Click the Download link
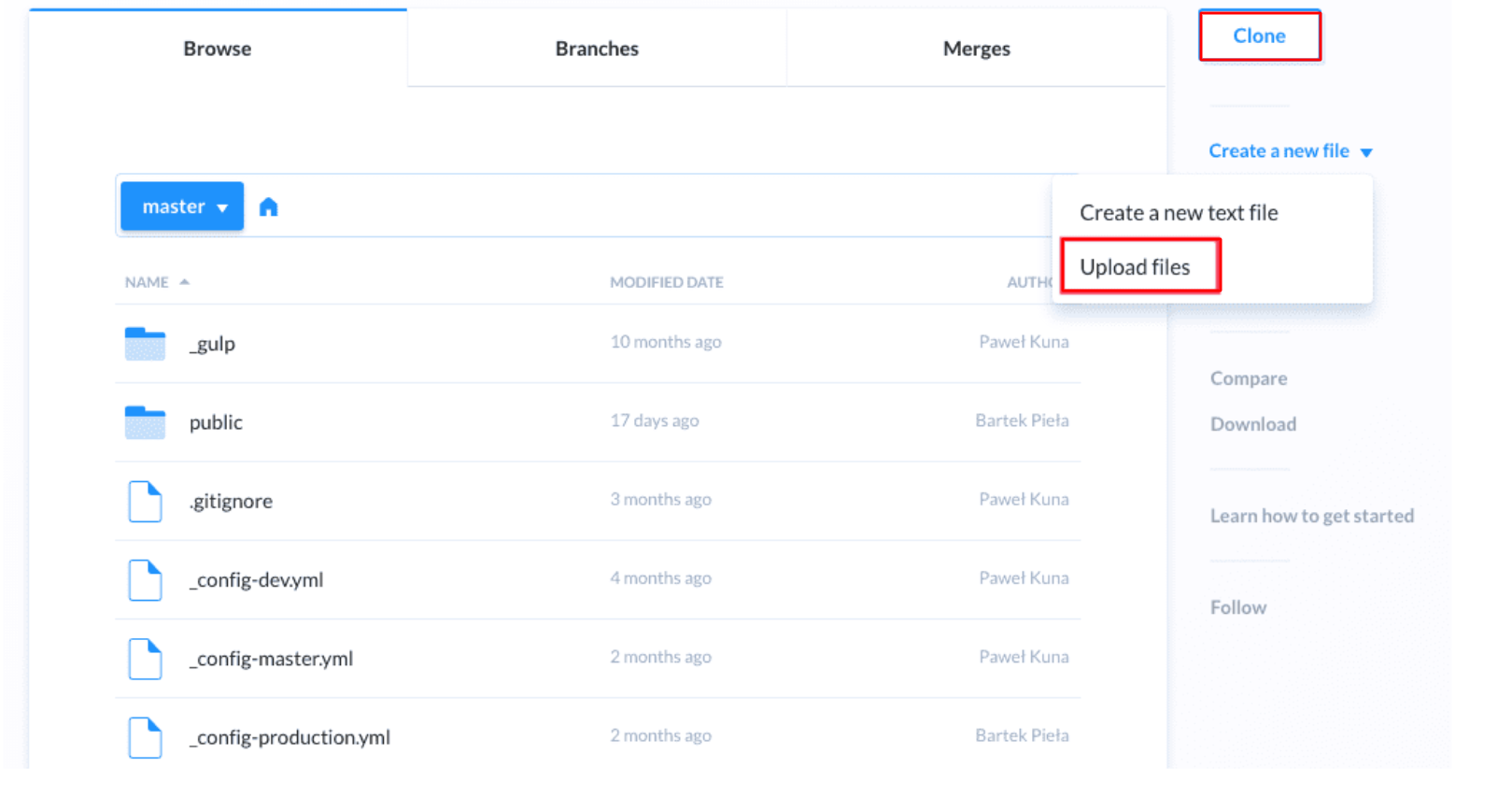 tap(1253, 424)
